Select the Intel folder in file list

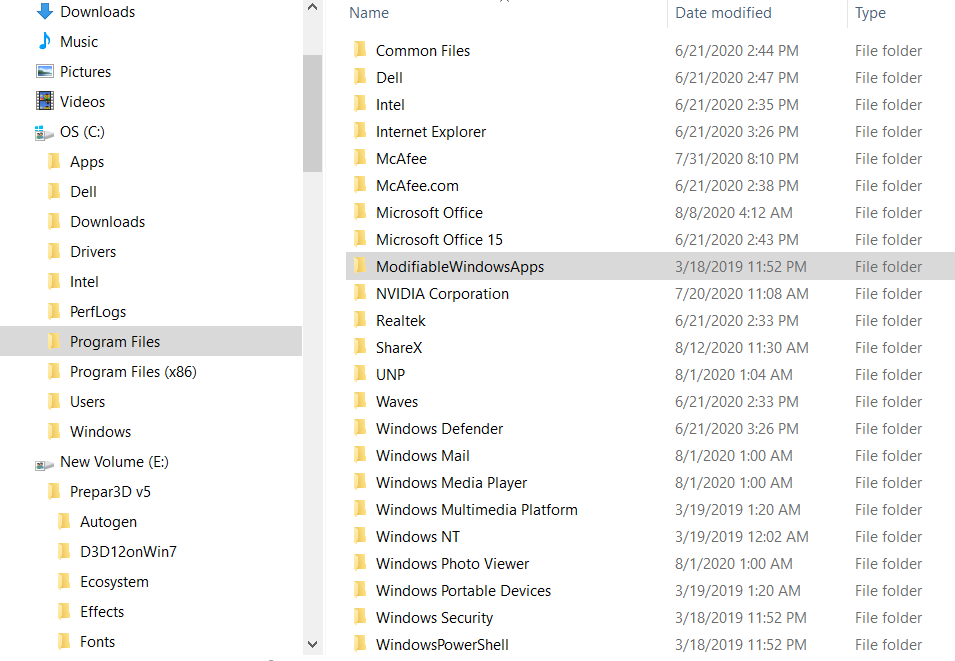point(390,105)
